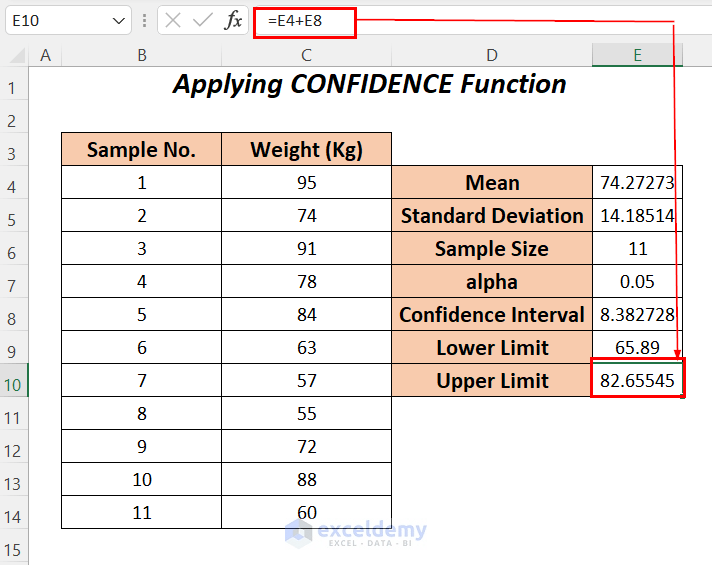Click the standard deviation value 14.18514

tap(637, 215)
